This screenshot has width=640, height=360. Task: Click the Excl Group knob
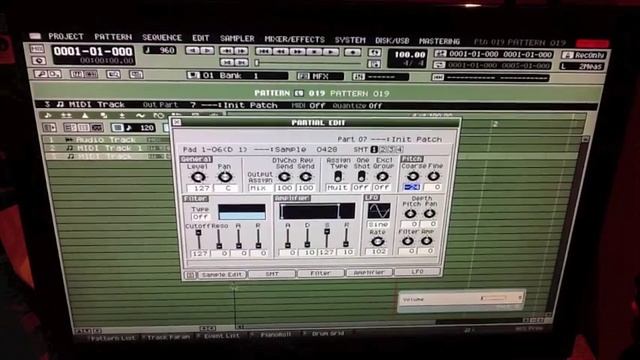[x=382, y=176]
